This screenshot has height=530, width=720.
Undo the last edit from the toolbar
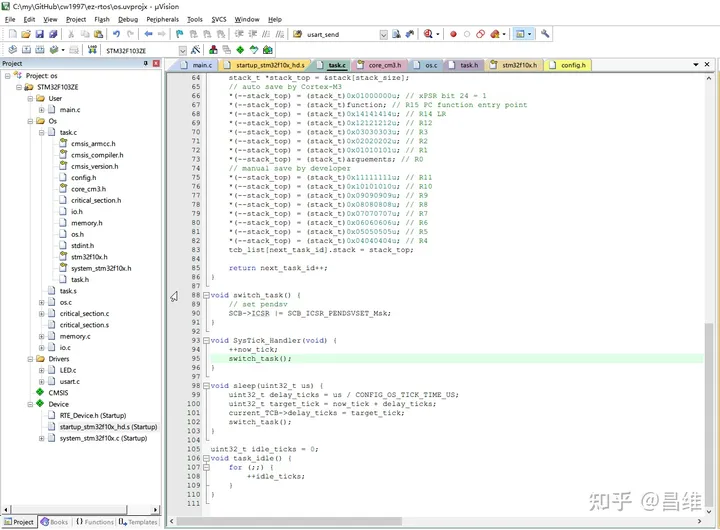[116, 34]
